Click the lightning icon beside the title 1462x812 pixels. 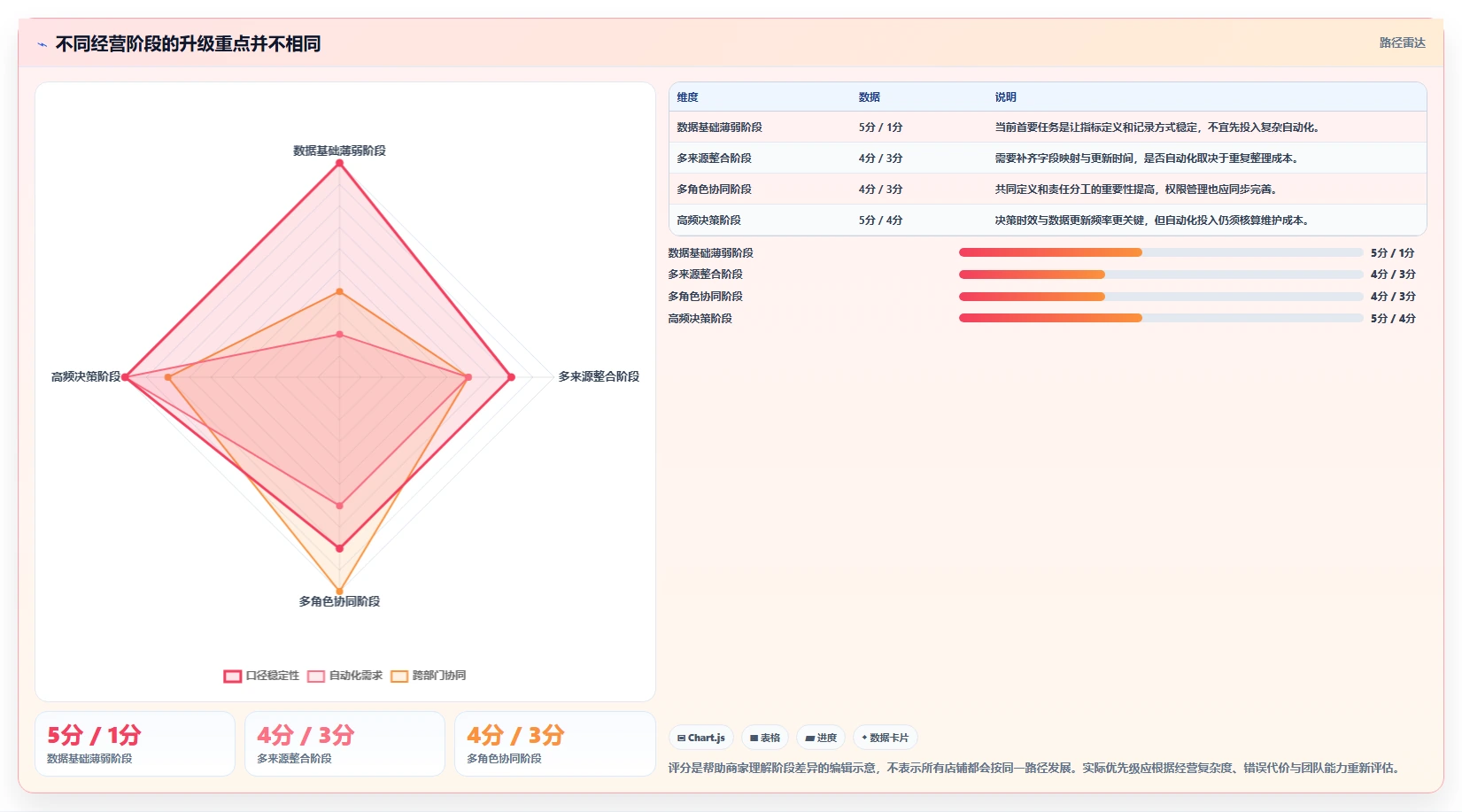42,44
